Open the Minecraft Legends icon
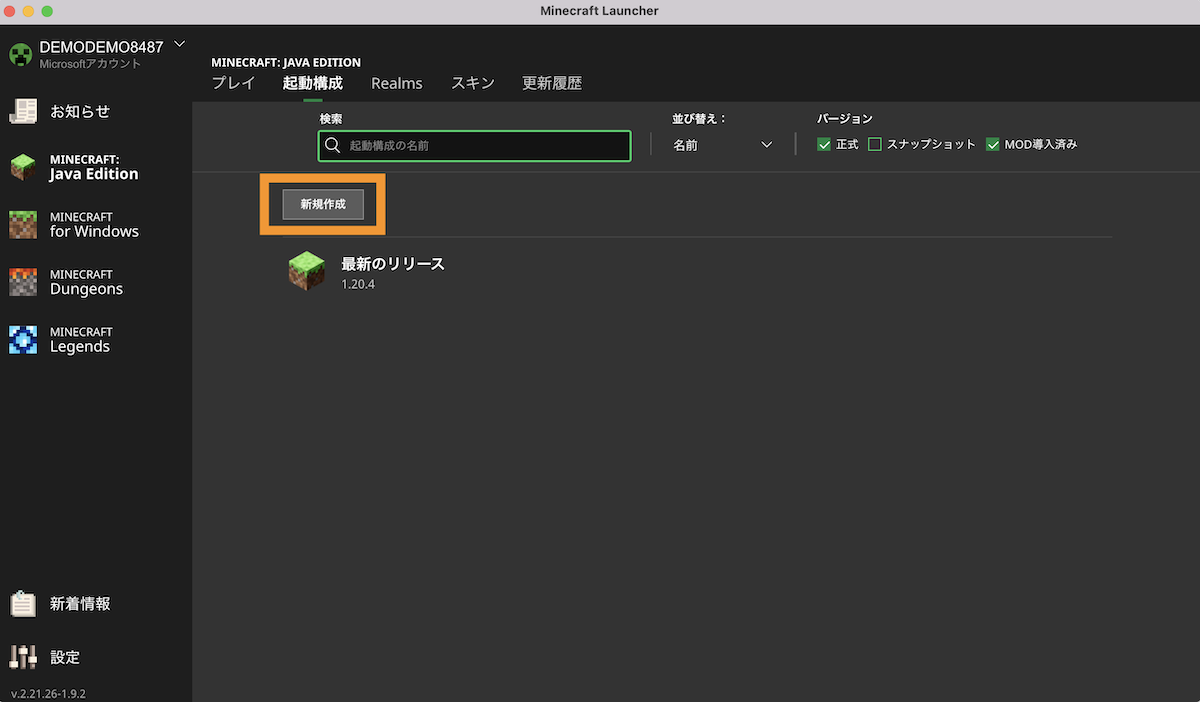 coord(23,340)
